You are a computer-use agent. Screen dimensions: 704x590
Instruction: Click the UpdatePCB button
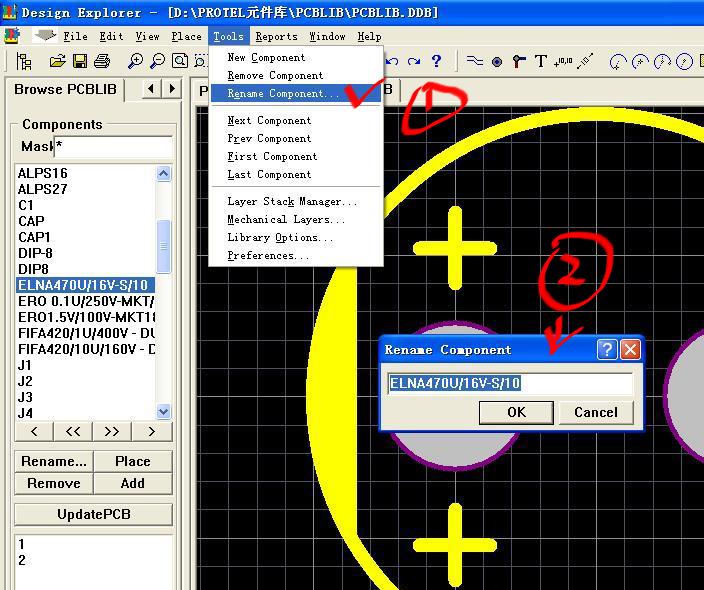[x=94, y=514]
